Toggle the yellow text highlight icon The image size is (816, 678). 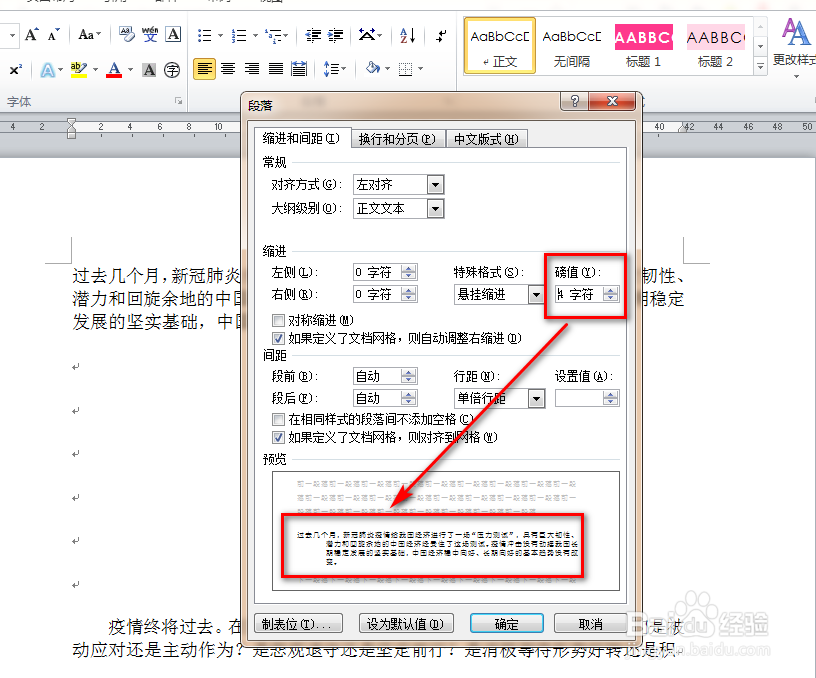point(76,69)
